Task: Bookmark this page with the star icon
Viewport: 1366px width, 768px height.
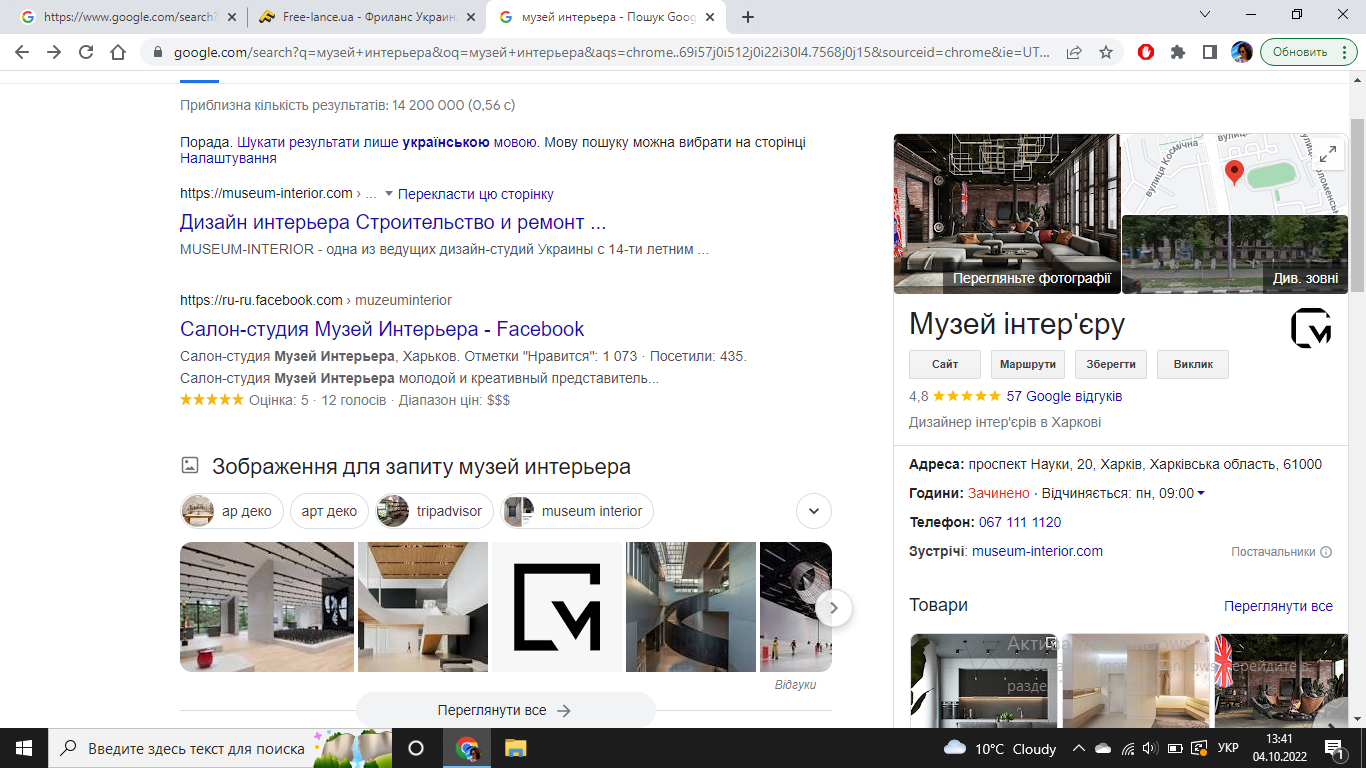Action: [1106, 52]
